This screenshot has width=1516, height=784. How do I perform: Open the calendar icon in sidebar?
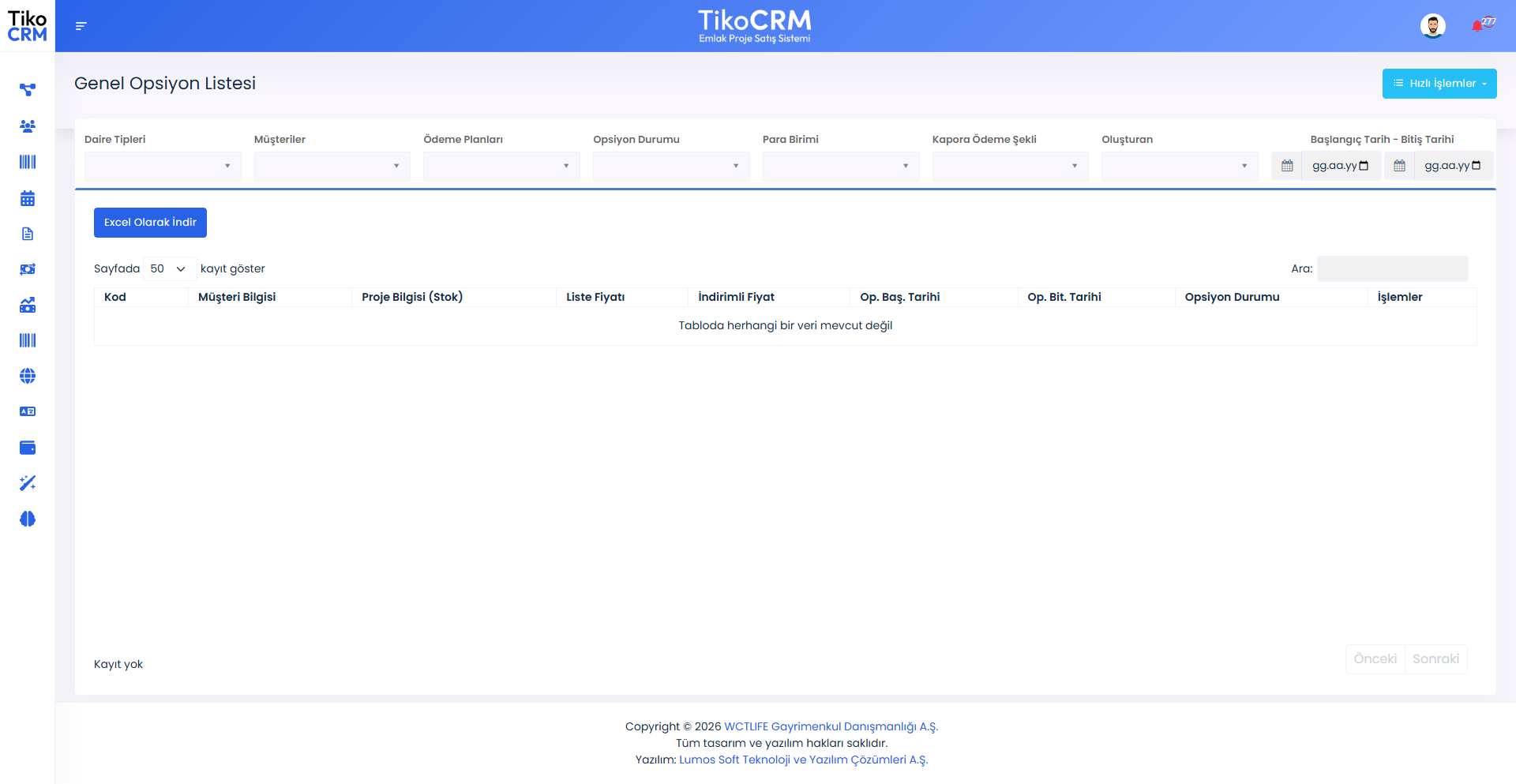28,198
